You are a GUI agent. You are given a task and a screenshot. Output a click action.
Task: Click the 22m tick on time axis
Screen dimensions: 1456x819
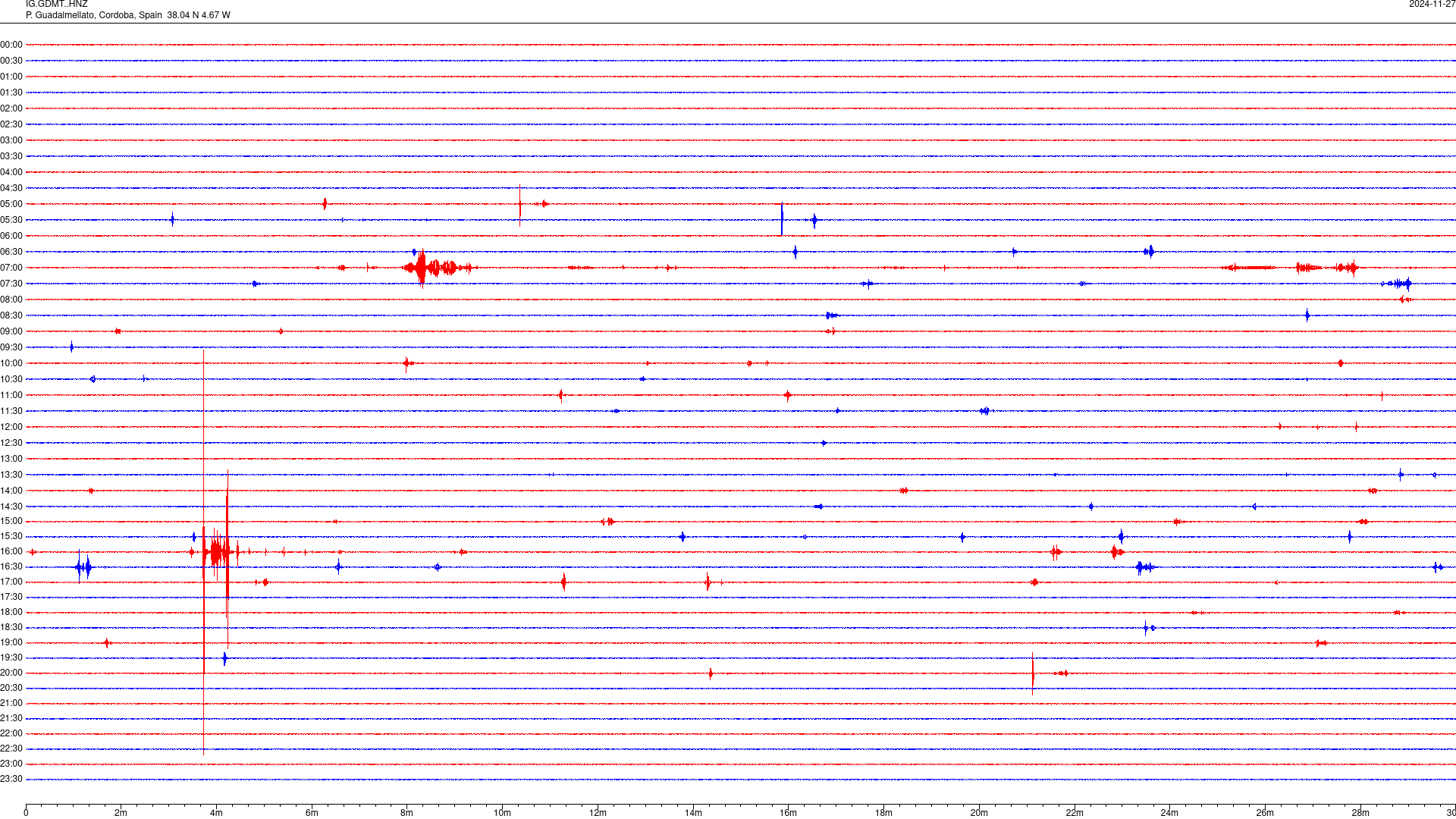(x=1075, y=813)
